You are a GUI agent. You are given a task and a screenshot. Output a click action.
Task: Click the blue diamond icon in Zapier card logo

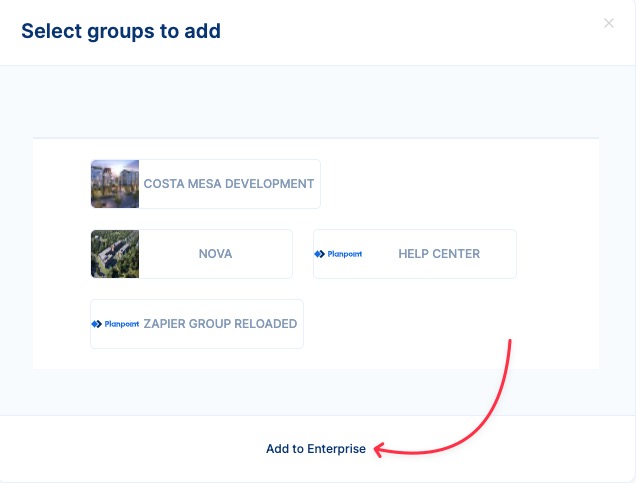[97, 324]
